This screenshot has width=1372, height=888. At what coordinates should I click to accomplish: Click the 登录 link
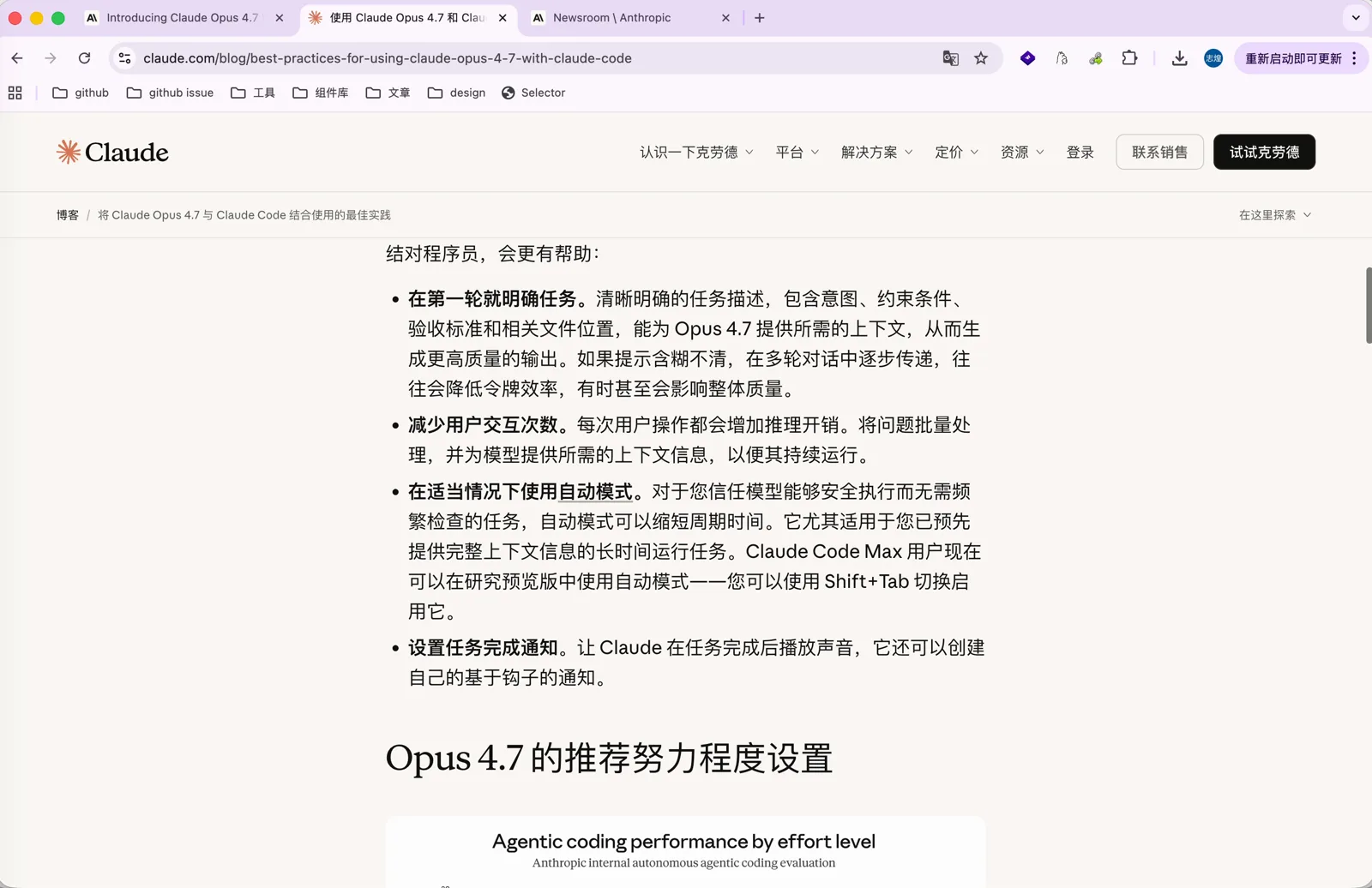click(1080, 152)
